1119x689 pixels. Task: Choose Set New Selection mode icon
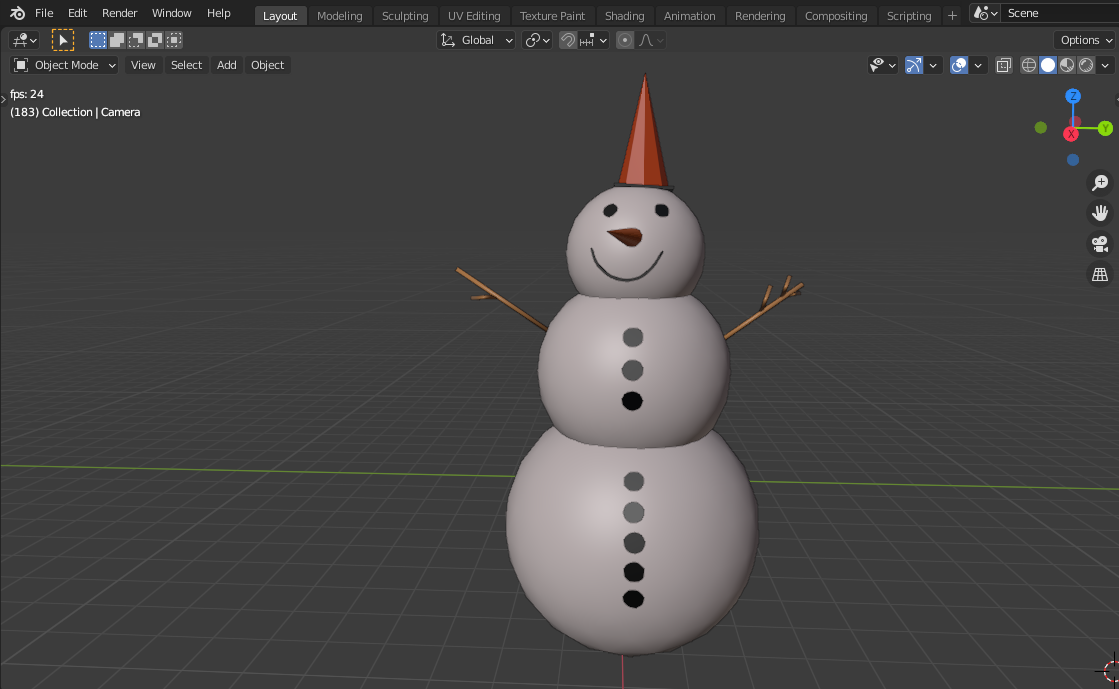[x=97, y=40]
